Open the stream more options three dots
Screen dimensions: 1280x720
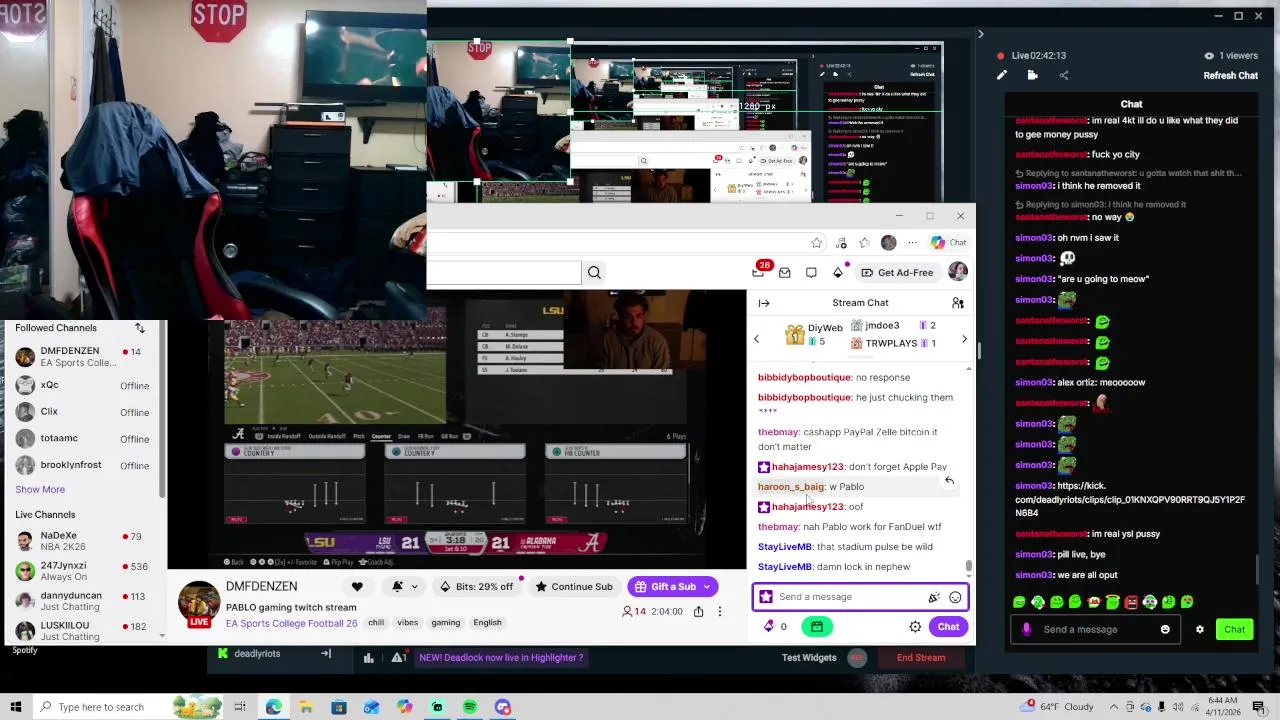pos(719,611)
